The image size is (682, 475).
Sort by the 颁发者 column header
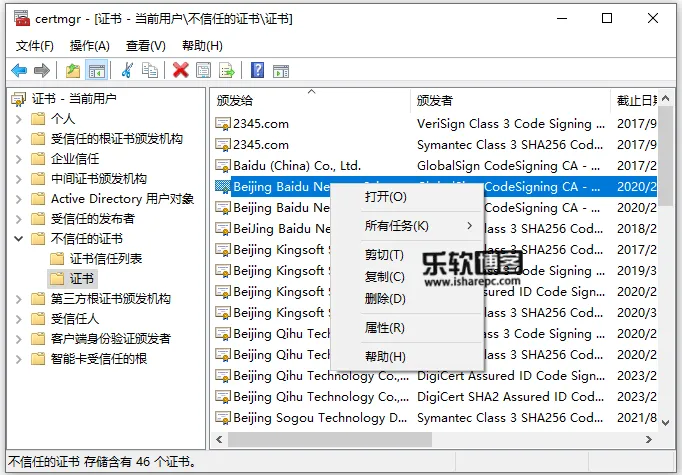point(511,101)
